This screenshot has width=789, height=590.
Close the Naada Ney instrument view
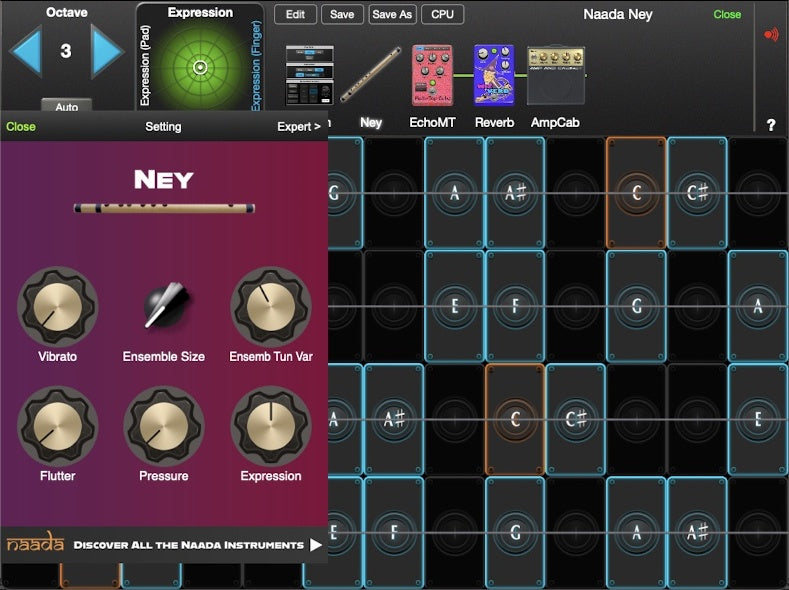pyautogui.click(x=727, y=15)
